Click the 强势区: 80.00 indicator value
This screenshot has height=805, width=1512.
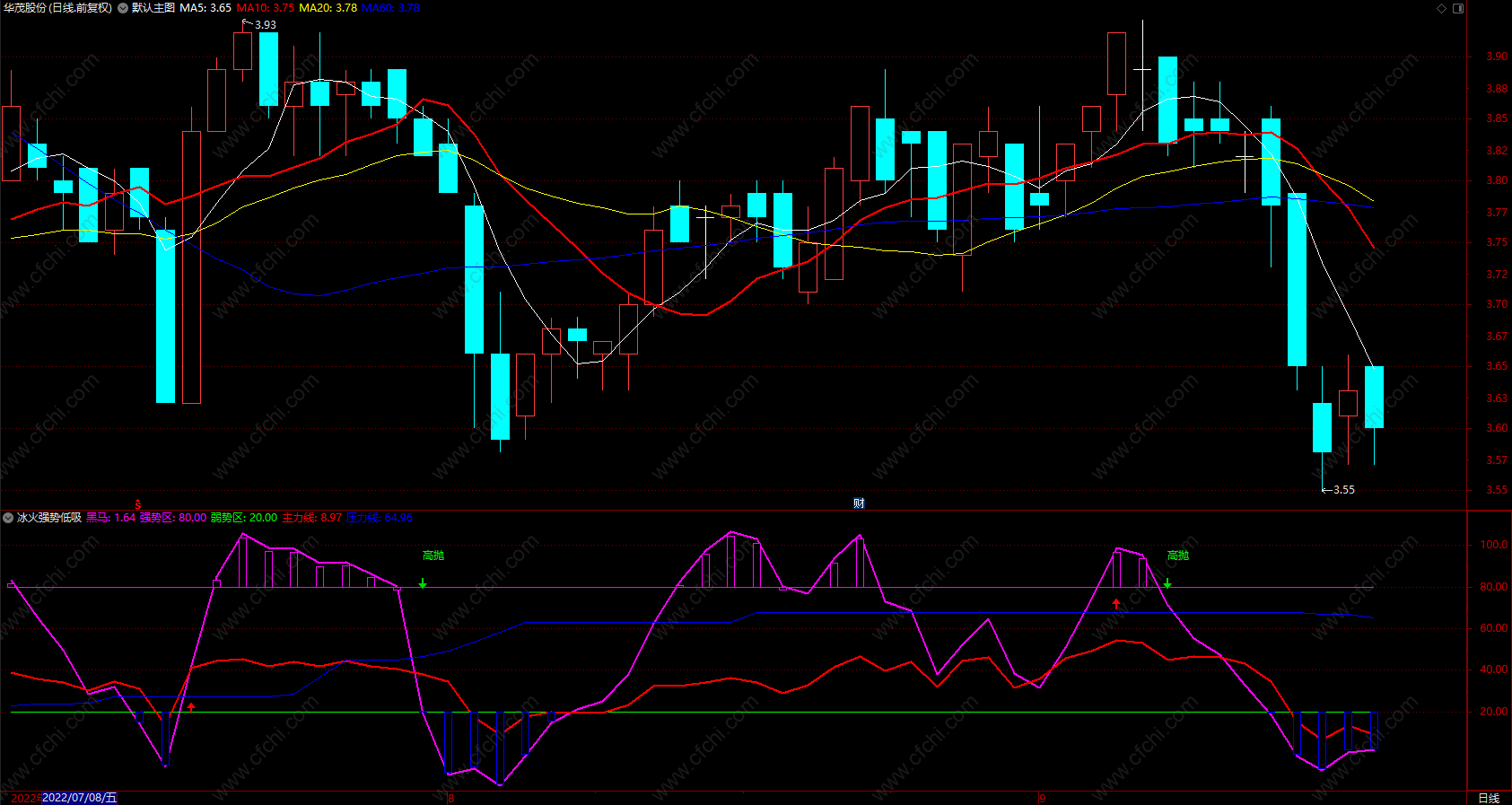(x=173, y=518)
